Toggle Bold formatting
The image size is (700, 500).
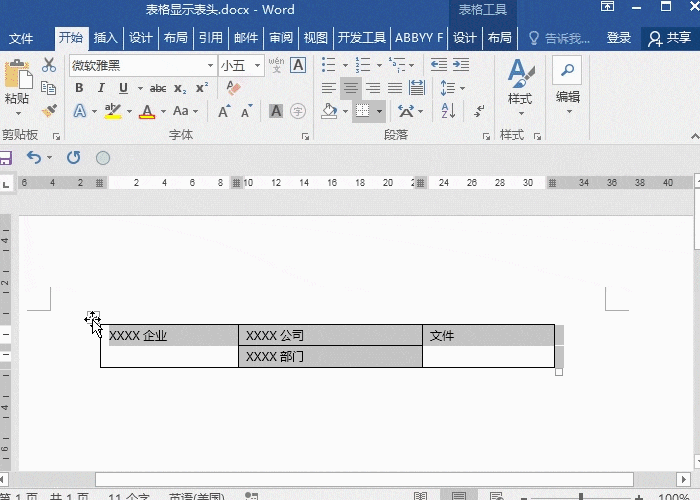pyautogui.click(x=79, y=88)
